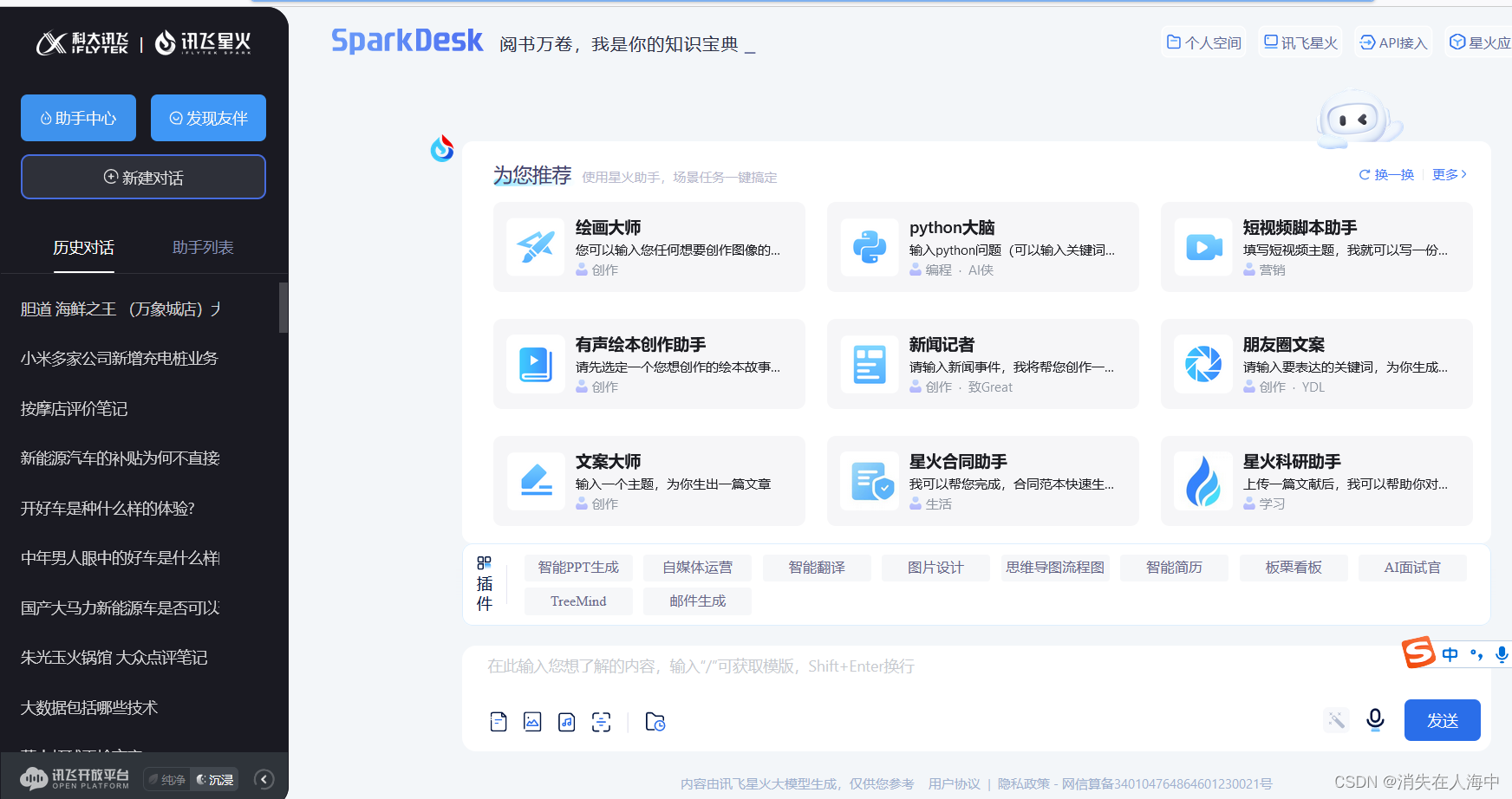Screen dimensions: 1512x799
Task: Click the document upload icon below input
Action: click(x=499, y=722)
